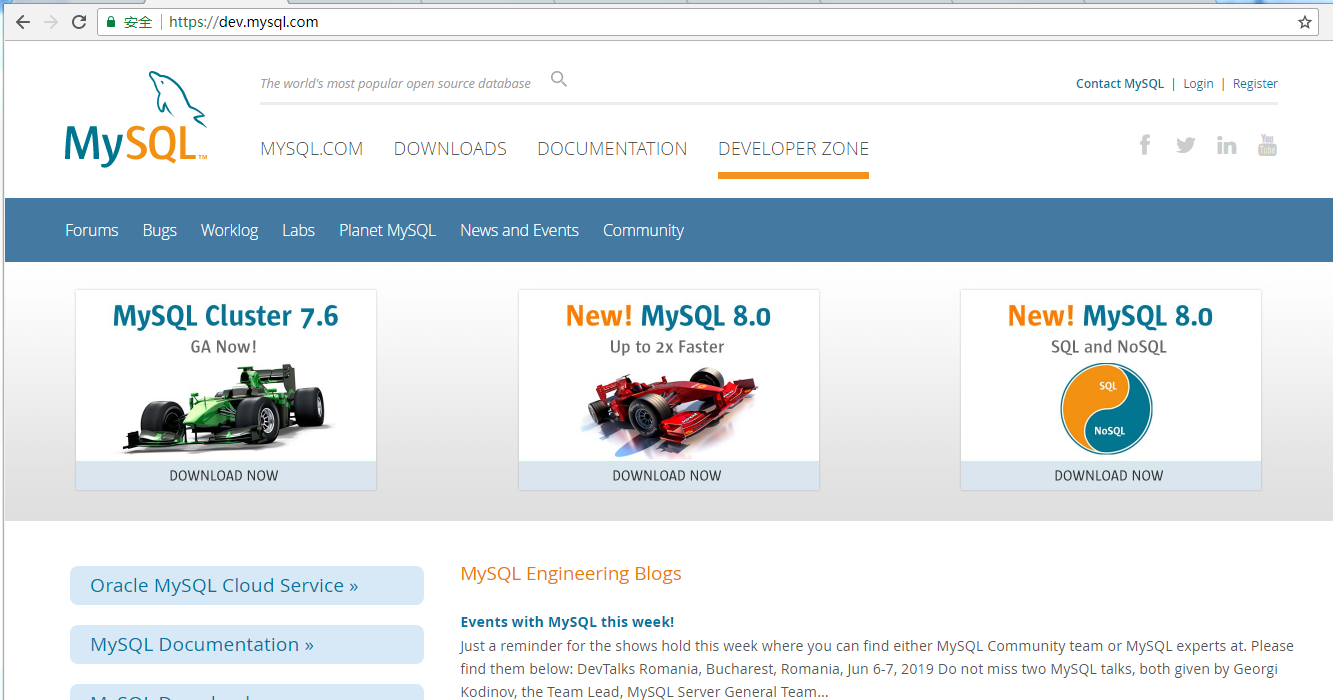Open Worklog in blue menu
Image resolution: width=1333 pixels, height=700 pixels.
click(229, 230)
